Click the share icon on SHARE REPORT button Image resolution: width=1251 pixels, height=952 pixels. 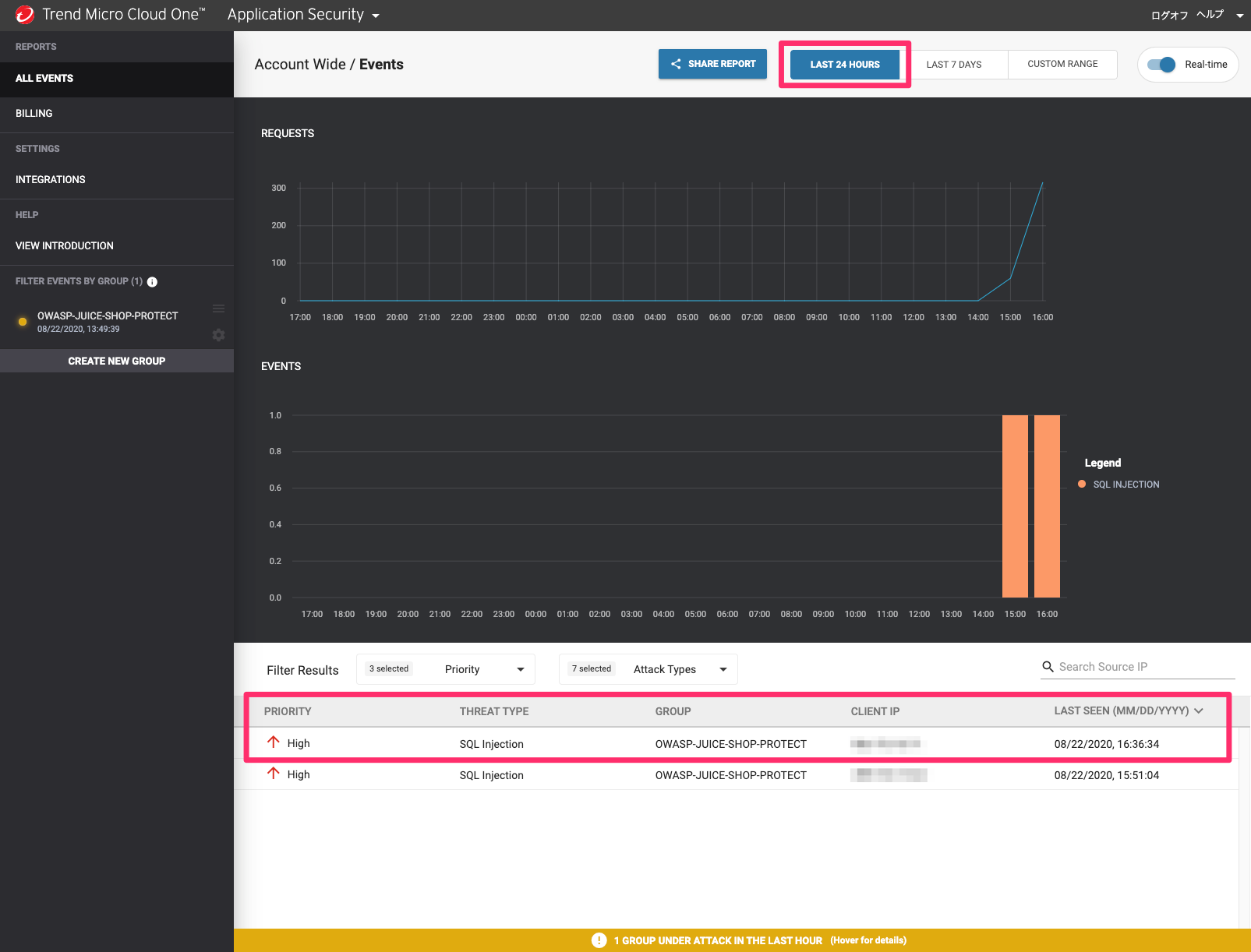pyautogui.click(x=676, y=64)
